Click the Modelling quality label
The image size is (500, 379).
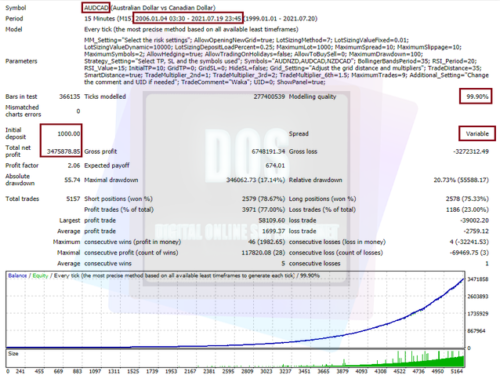313,97
